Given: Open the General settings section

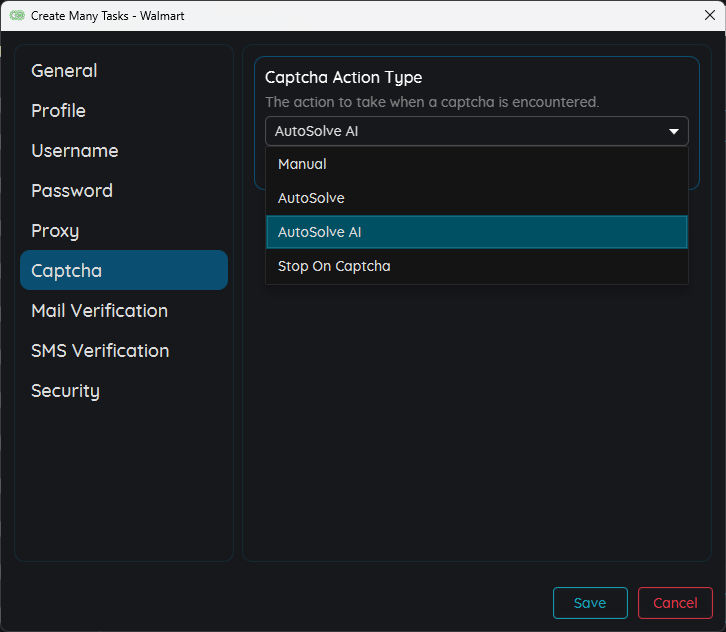Looking at the screenshot, I should (64, 71).
